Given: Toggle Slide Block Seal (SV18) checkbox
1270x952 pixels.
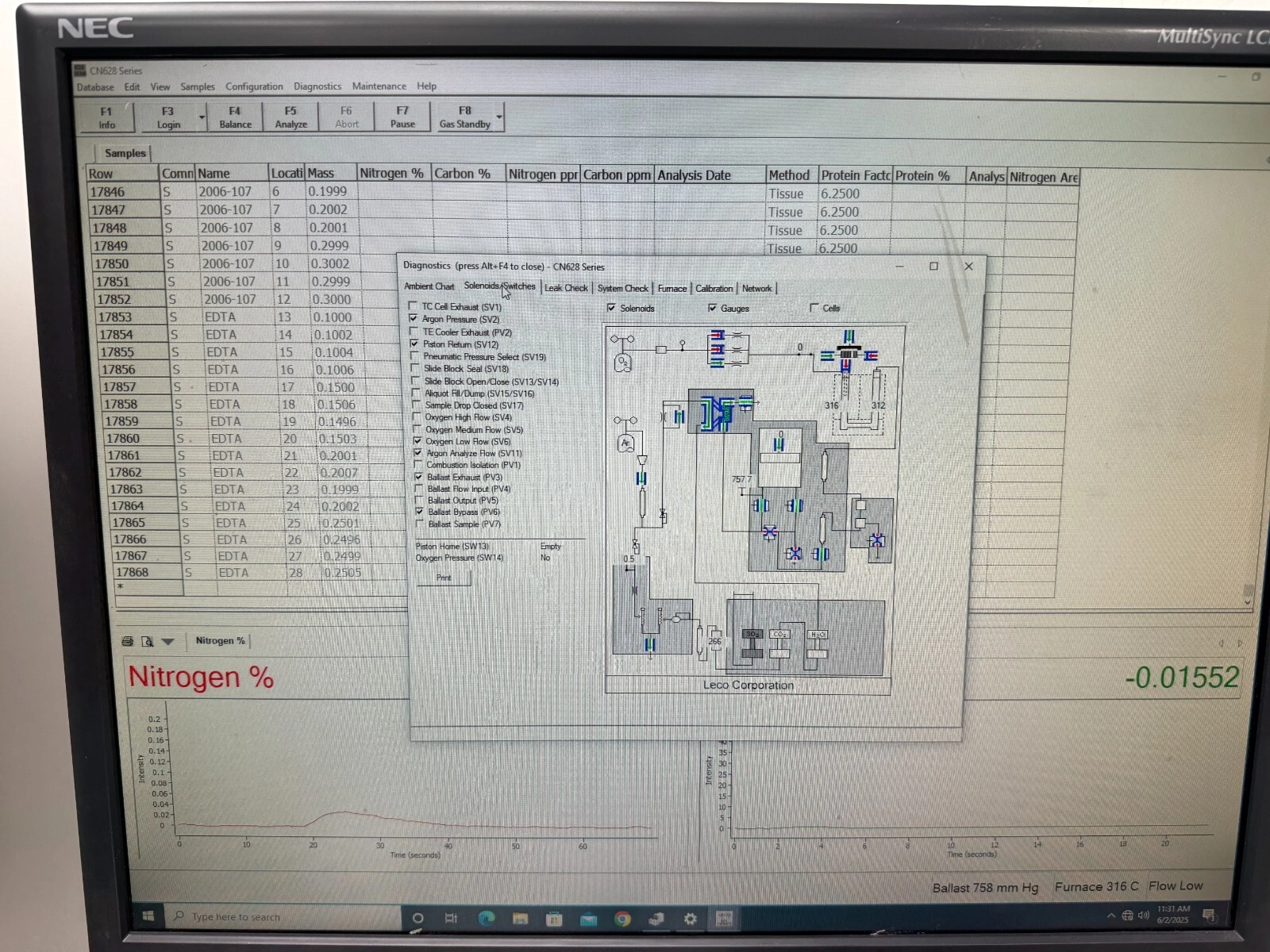Looking at the screenshot, I should click(414, 368).
